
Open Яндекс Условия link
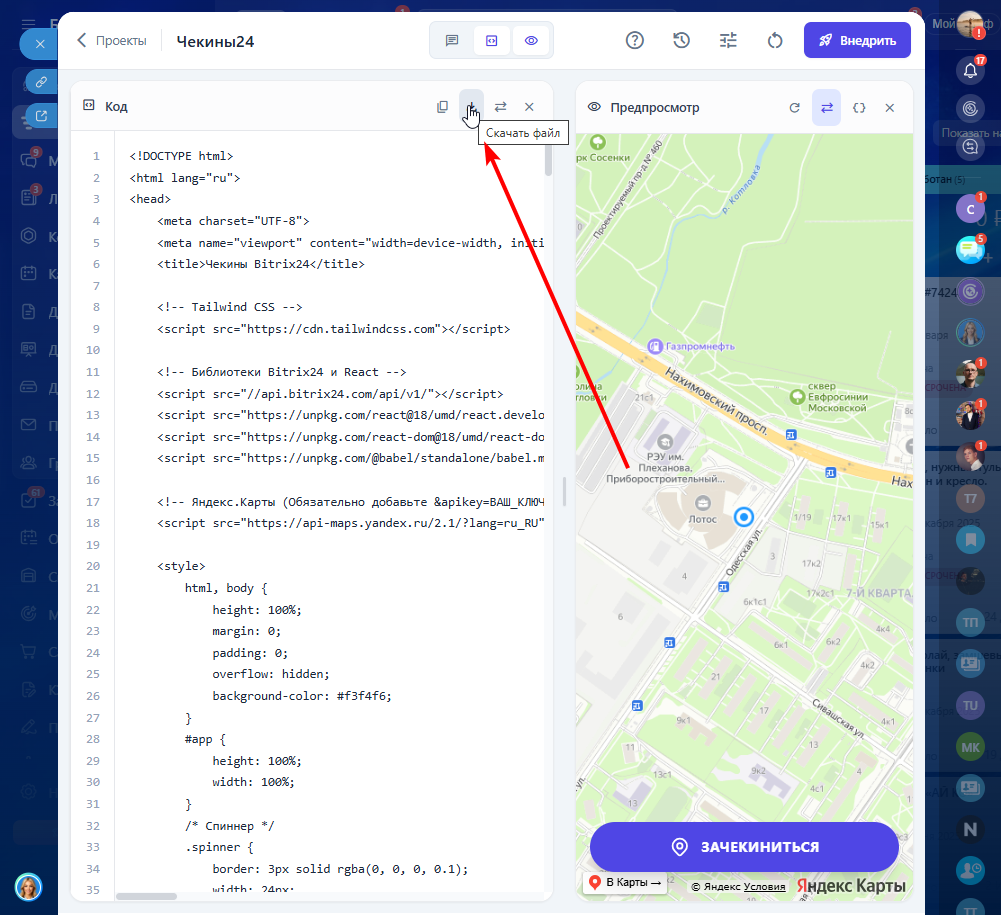pyautogui.click(x=764, y=887)
